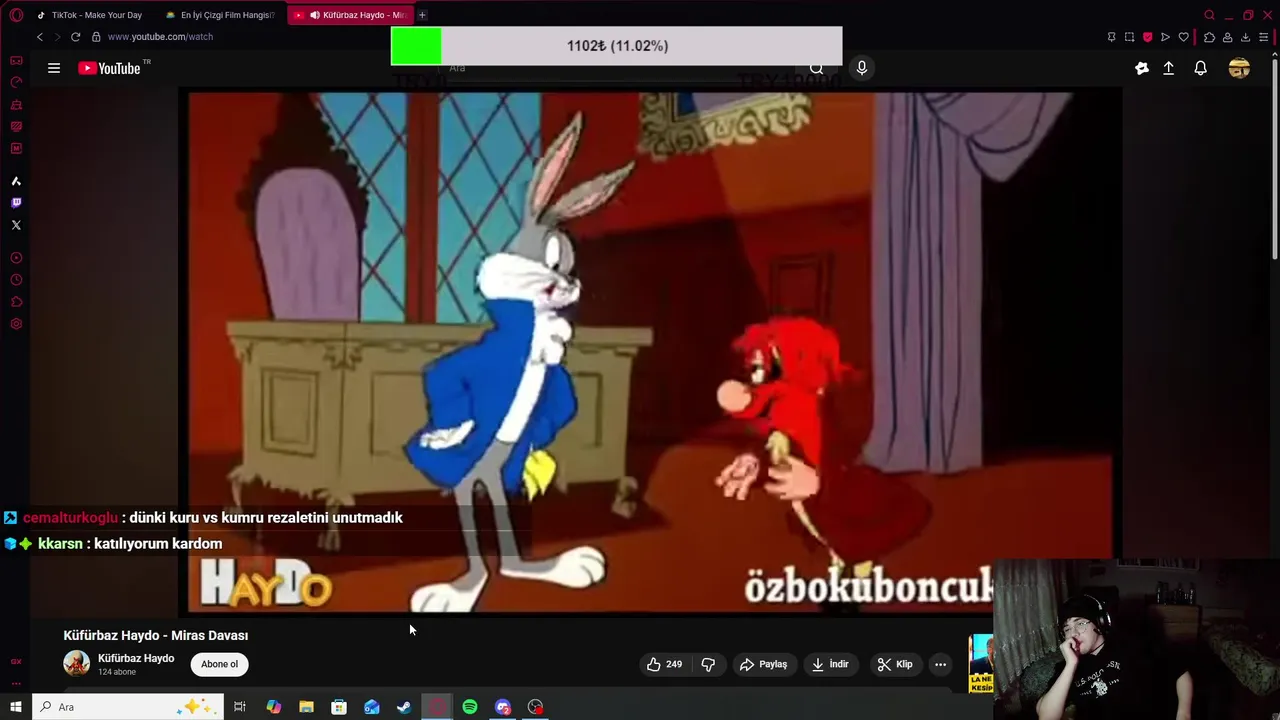Take a snapshot with the Opera snapshot icon

point(1129,37)
